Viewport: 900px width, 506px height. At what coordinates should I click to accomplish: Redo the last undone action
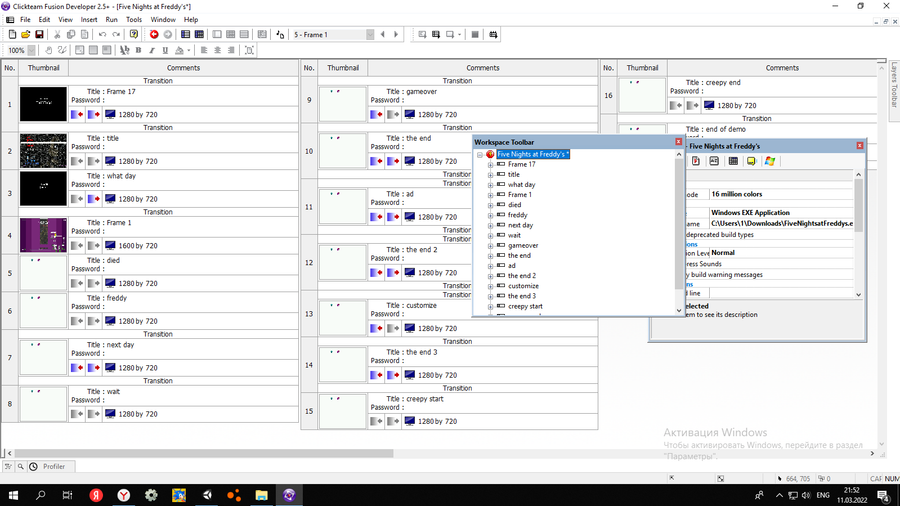pyautogui.click(x=116, y=34)
